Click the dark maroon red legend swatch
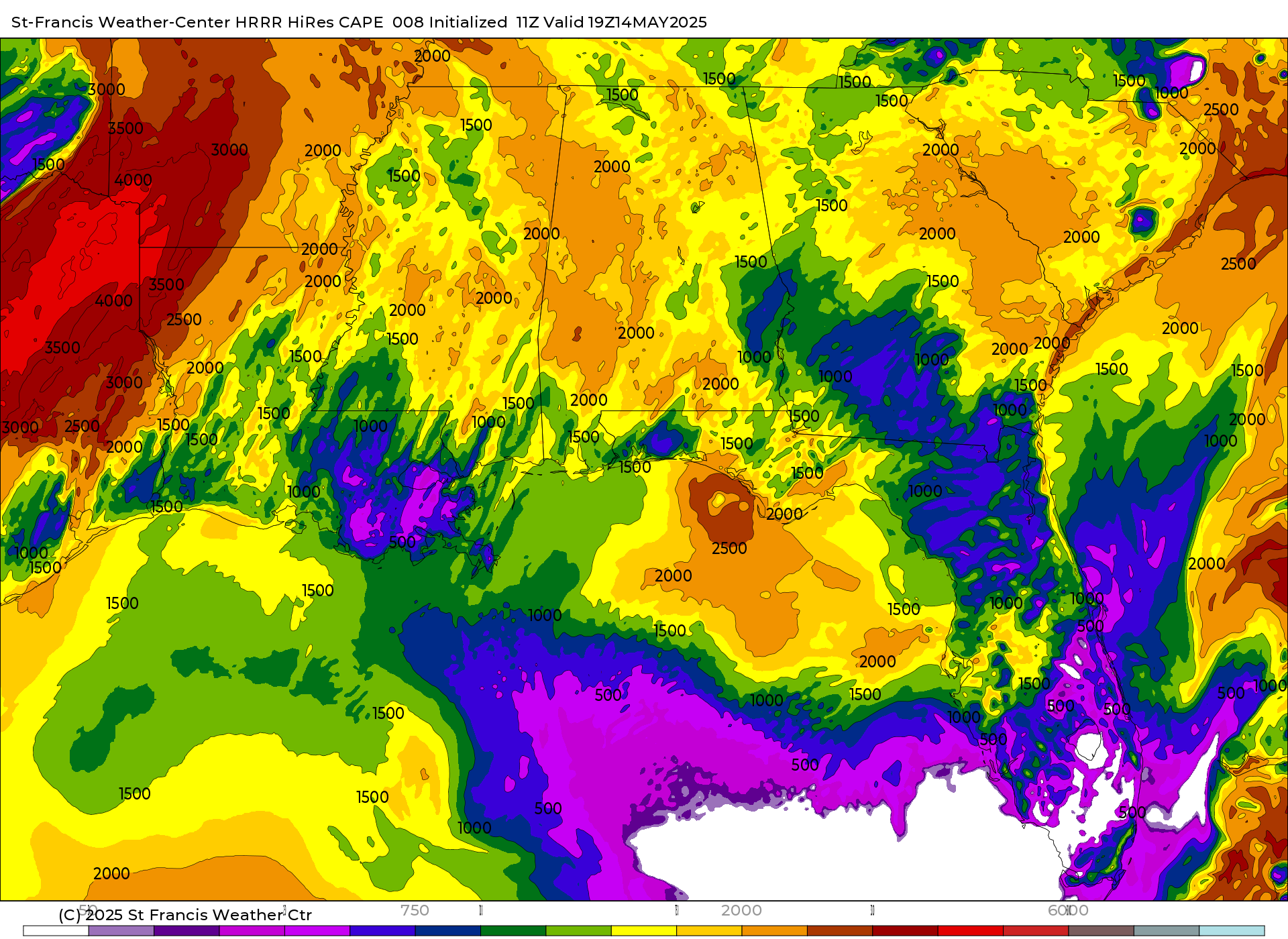This screenshot has height=939, width=1288. [x=905, y=931]
